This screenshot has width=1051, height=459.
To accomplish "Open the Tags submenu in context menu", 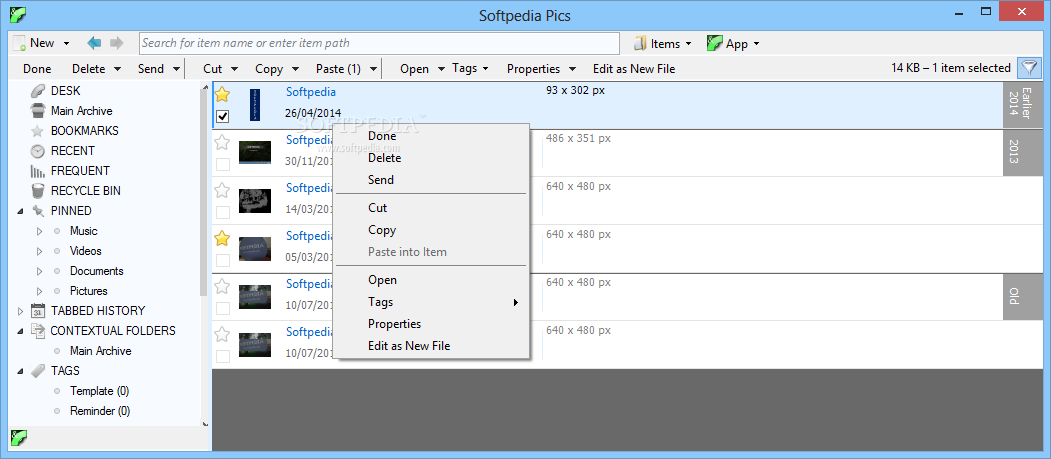I will coord(432,302).
